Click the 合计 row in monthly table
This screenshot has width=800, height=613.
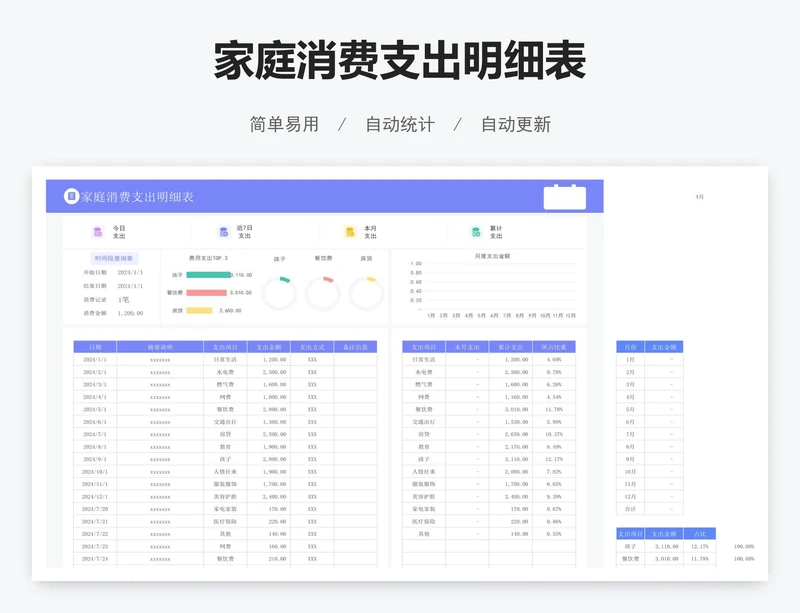(649, 509)
